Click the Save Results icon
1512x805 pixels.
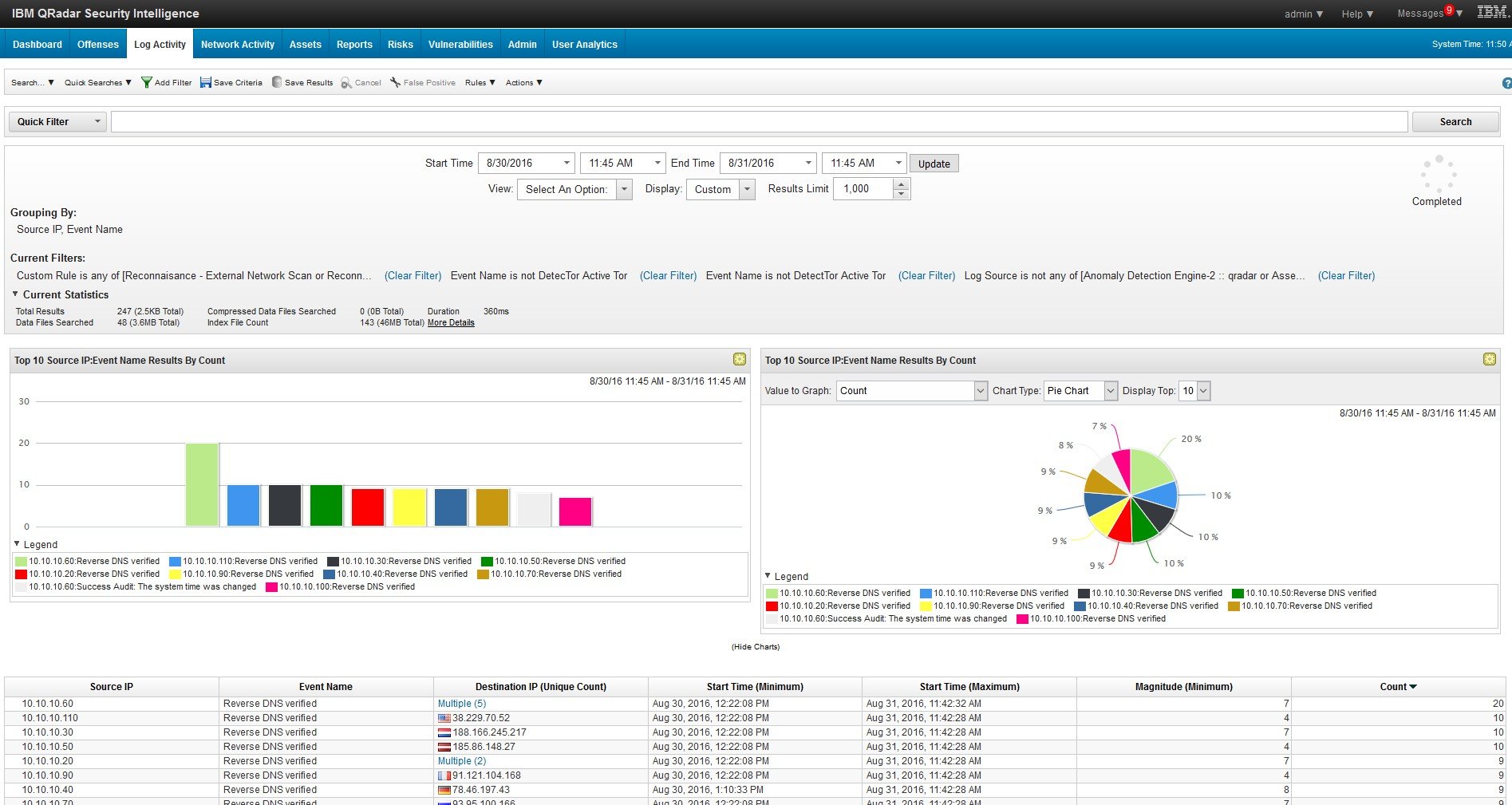pyautogui.click(x=277, y=82)
